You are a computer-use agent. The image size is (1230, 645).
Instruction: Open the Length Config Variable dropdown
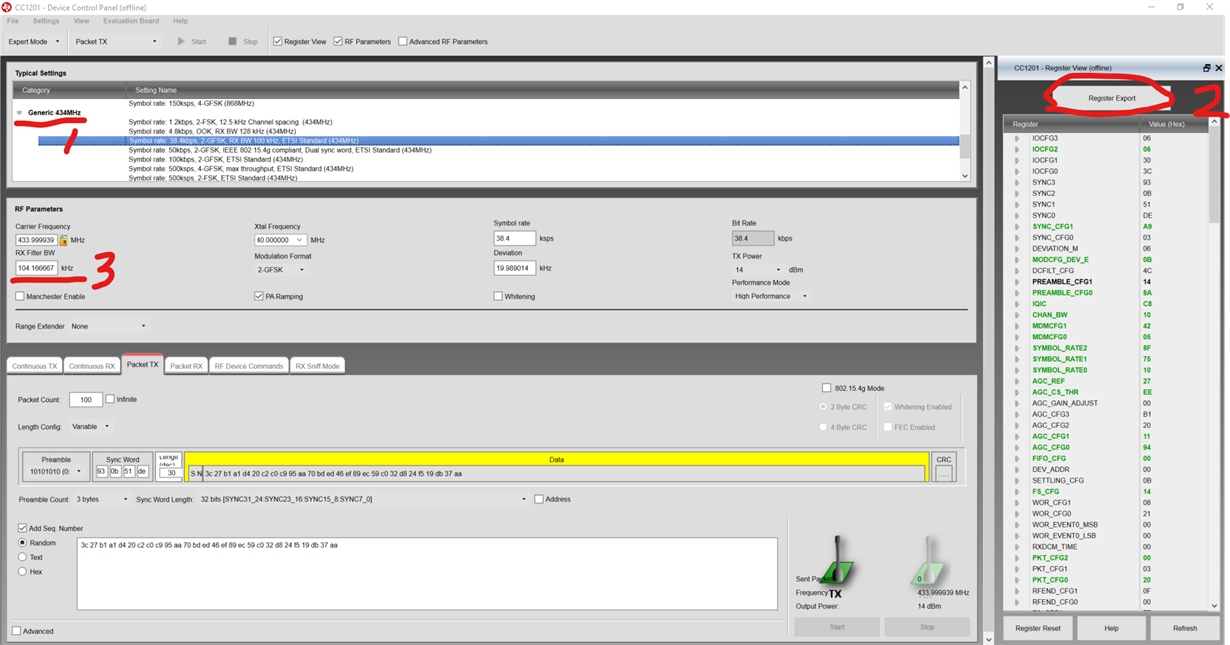(x=90, y=426)
